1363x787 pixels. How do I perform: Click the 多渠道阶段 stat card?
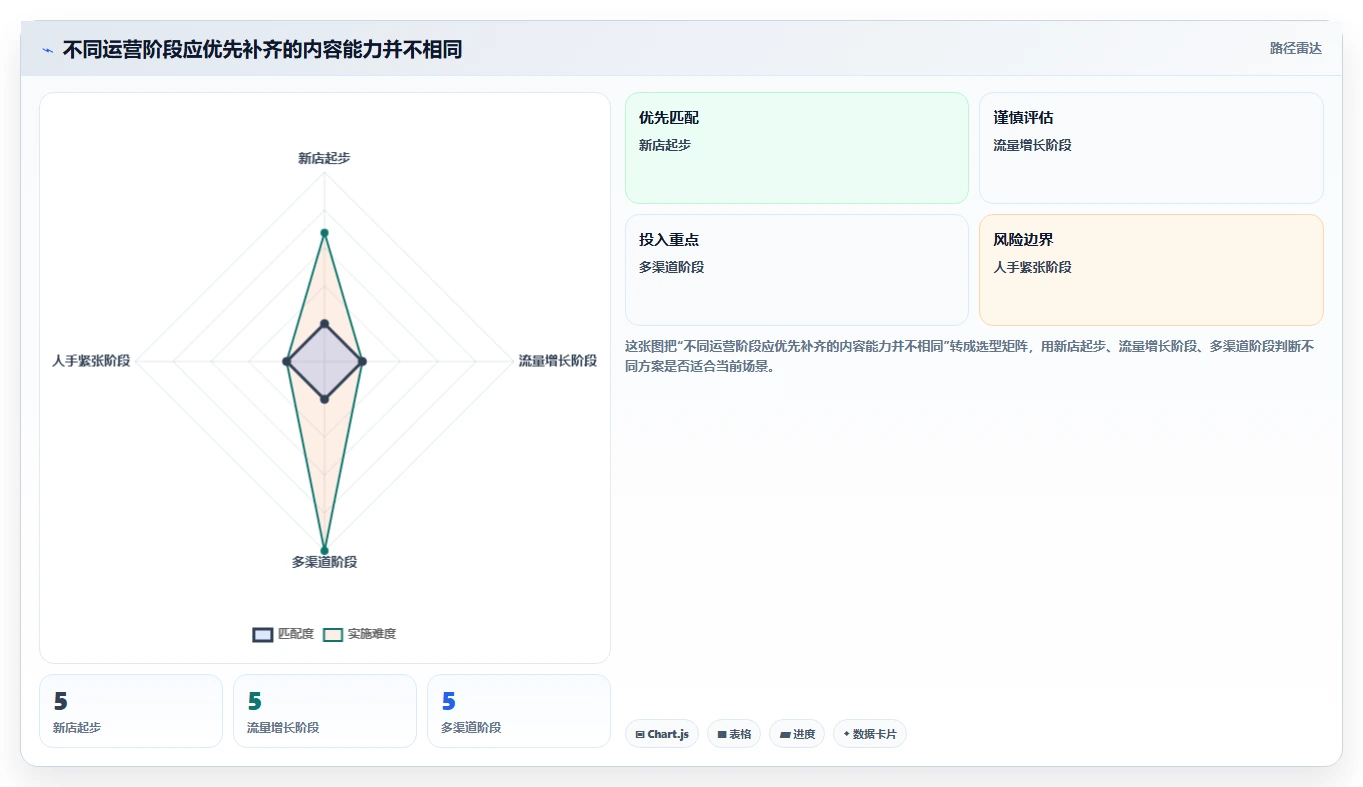519,711
